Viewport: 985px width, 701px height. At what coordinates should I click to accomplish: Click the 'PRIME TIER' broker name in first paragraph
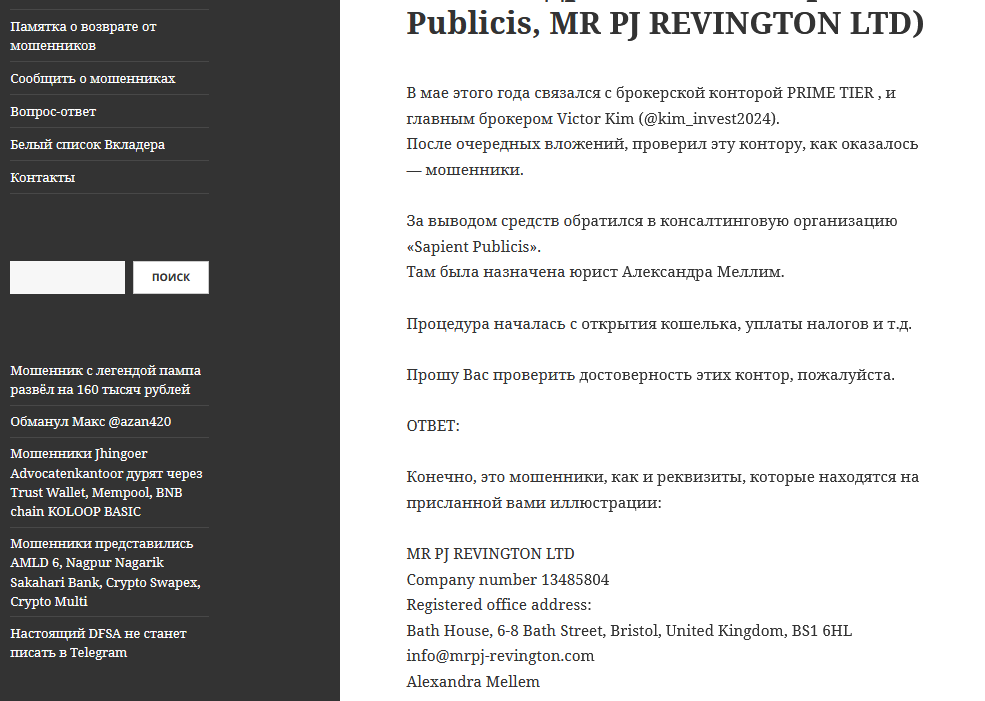[x=830, y=93]
